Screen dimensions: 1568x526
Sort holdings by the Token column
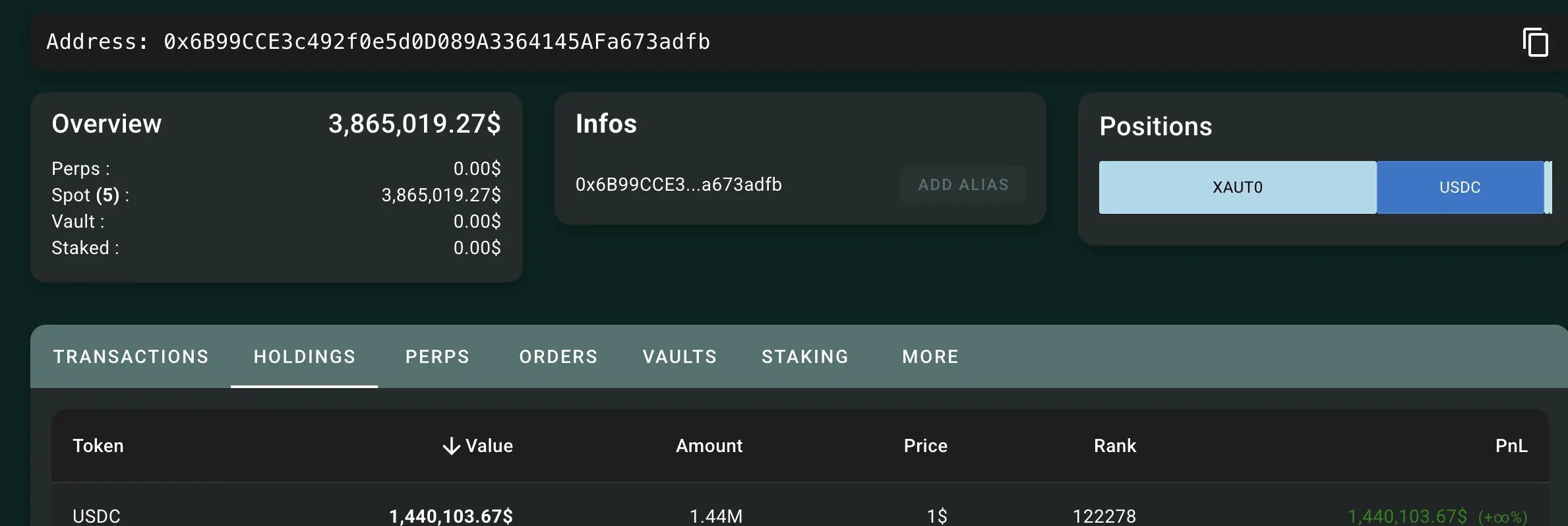(98, 446)
